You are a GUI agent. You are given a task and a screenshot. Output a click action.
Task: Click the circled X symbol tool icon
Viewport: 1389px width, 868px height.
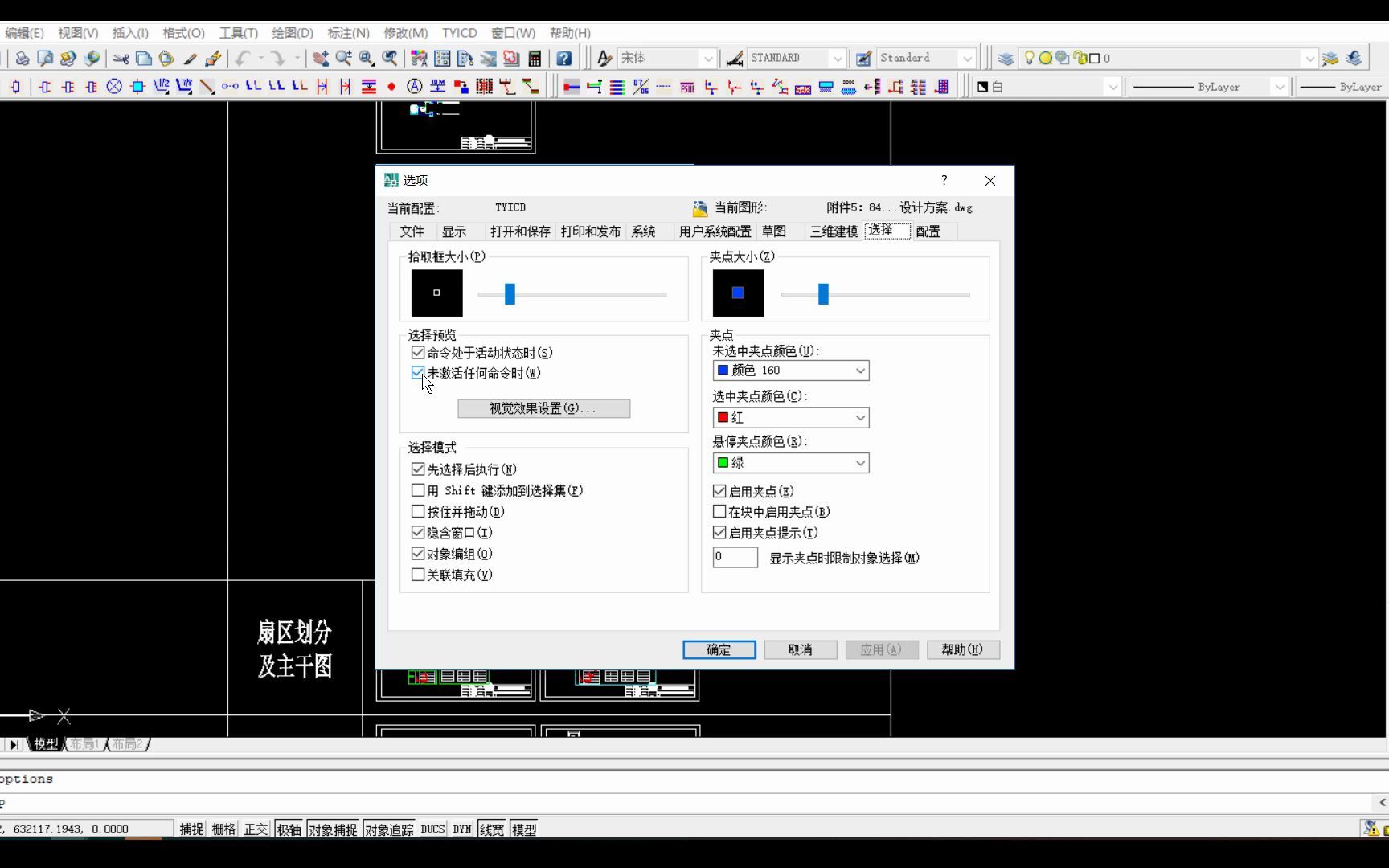click(114, 86)
